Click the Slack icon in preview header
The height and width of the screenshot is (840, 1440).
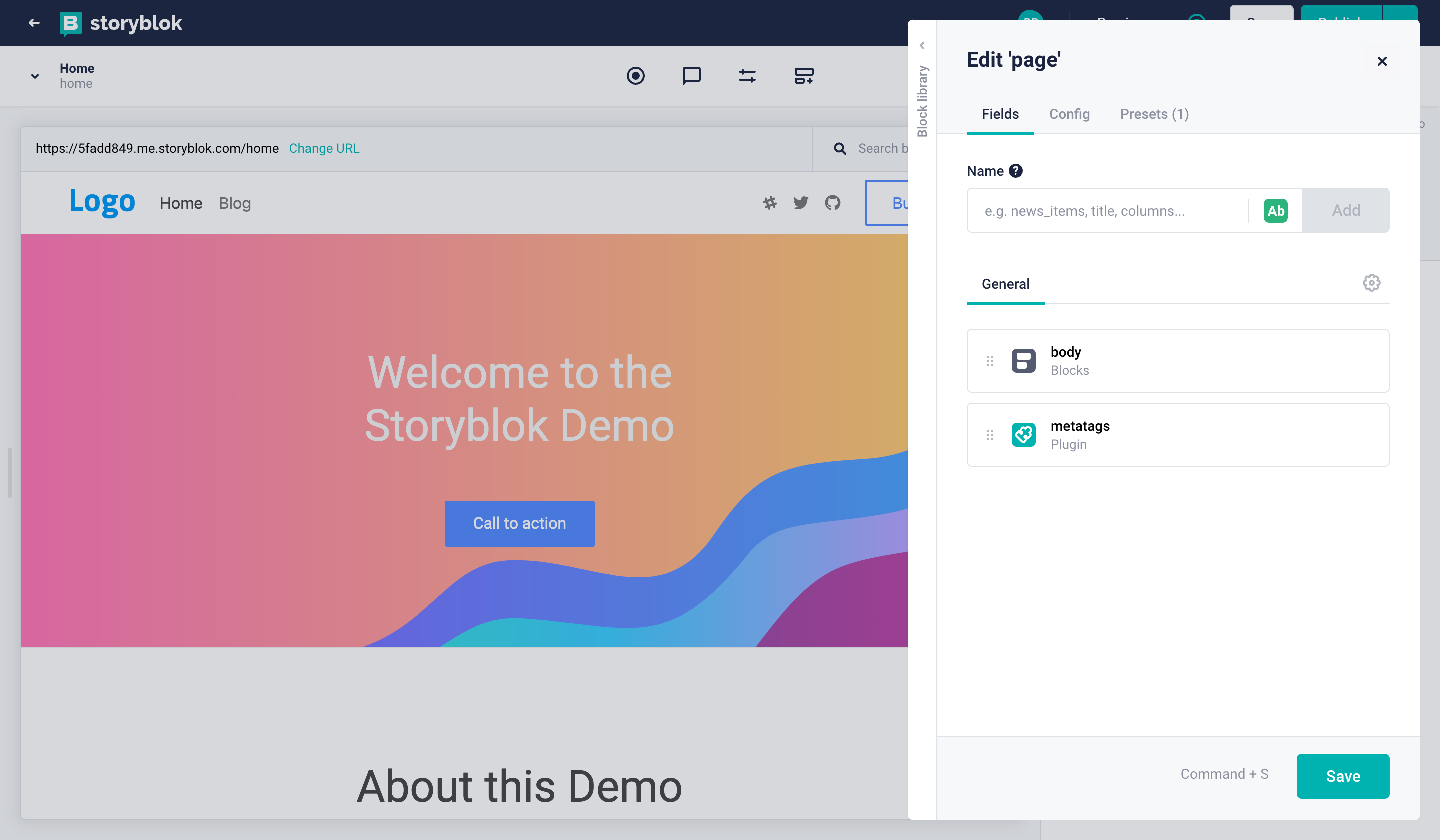point(769,203)
